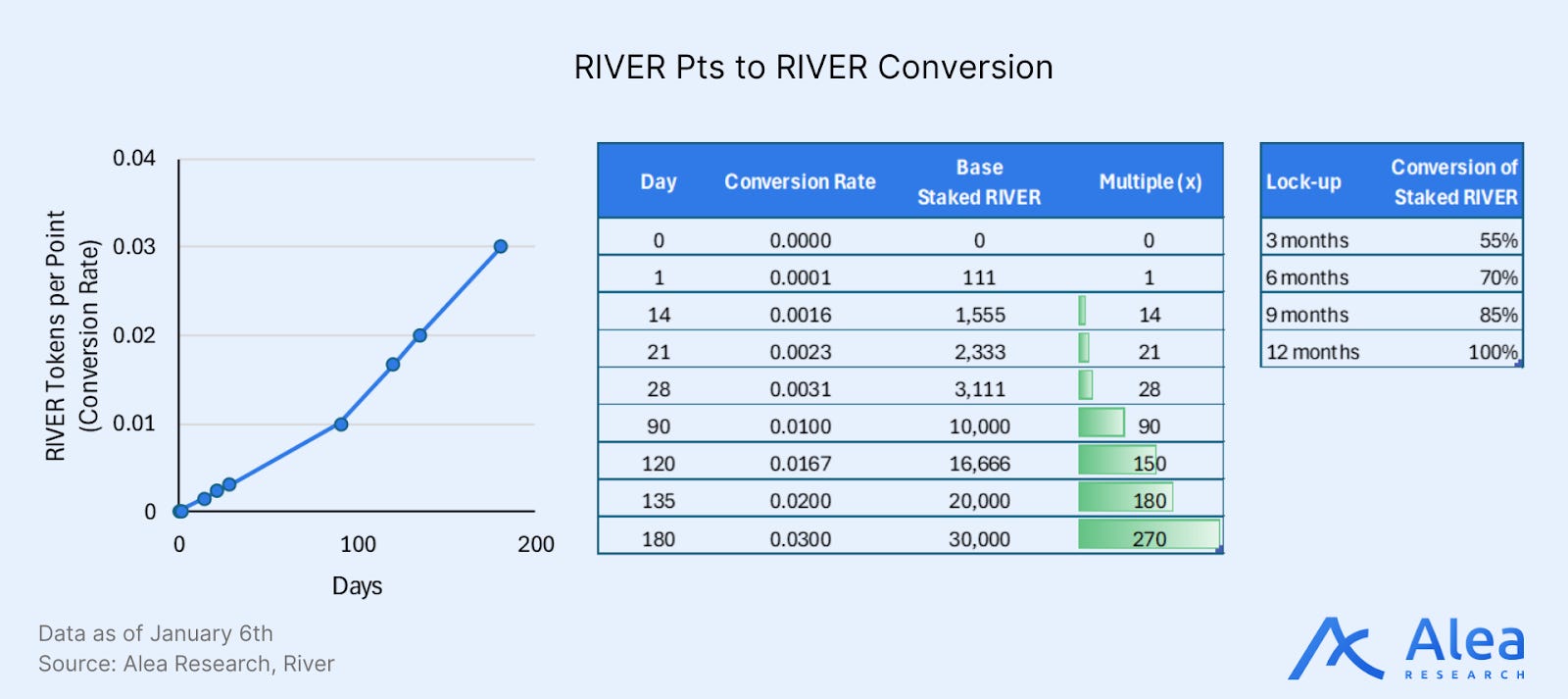Click the x-axis tick label 200
Screen dimensions: 1568x699
536,544
